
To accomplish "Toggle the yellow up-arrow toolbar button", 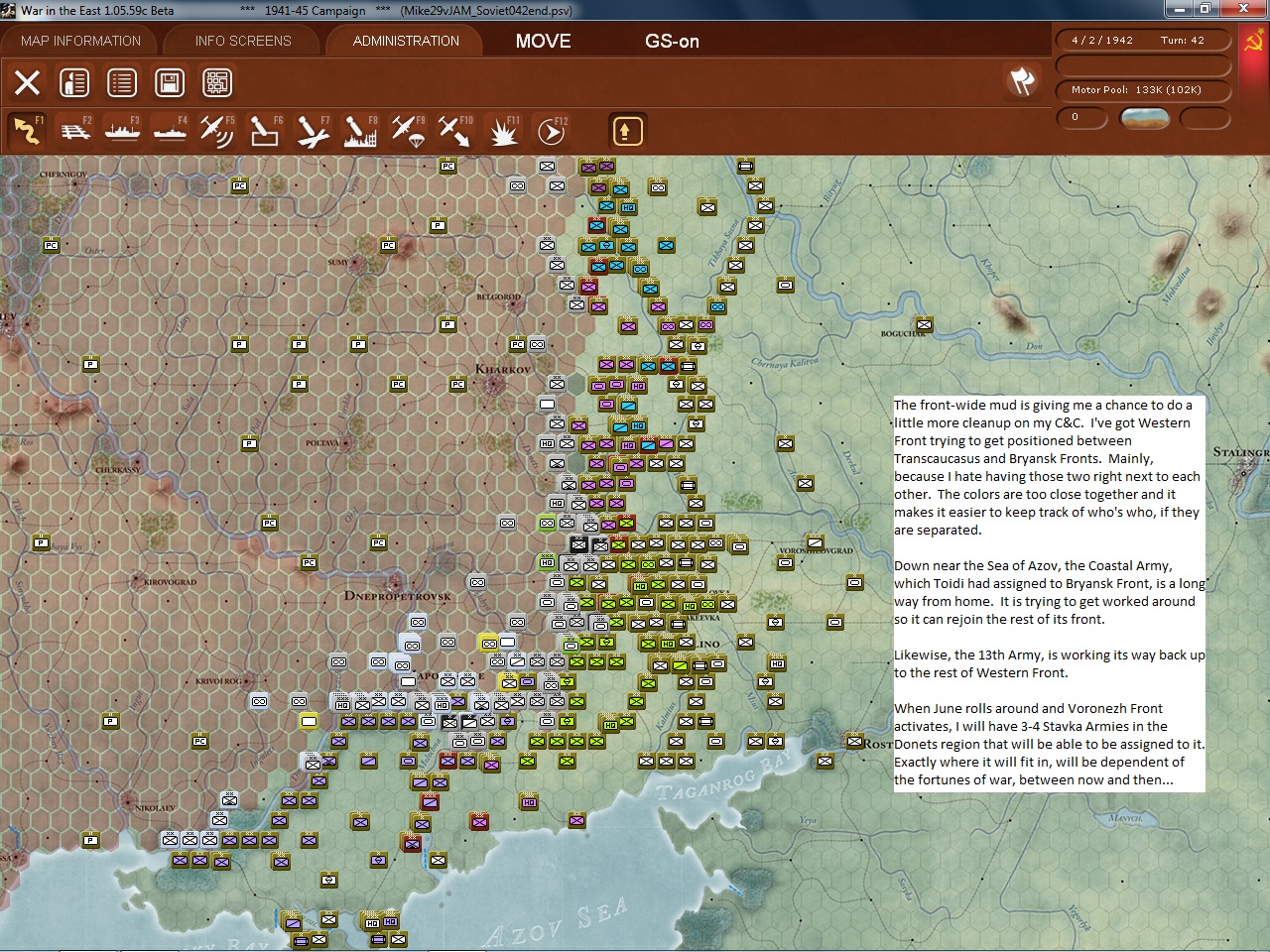I will 627,130.
